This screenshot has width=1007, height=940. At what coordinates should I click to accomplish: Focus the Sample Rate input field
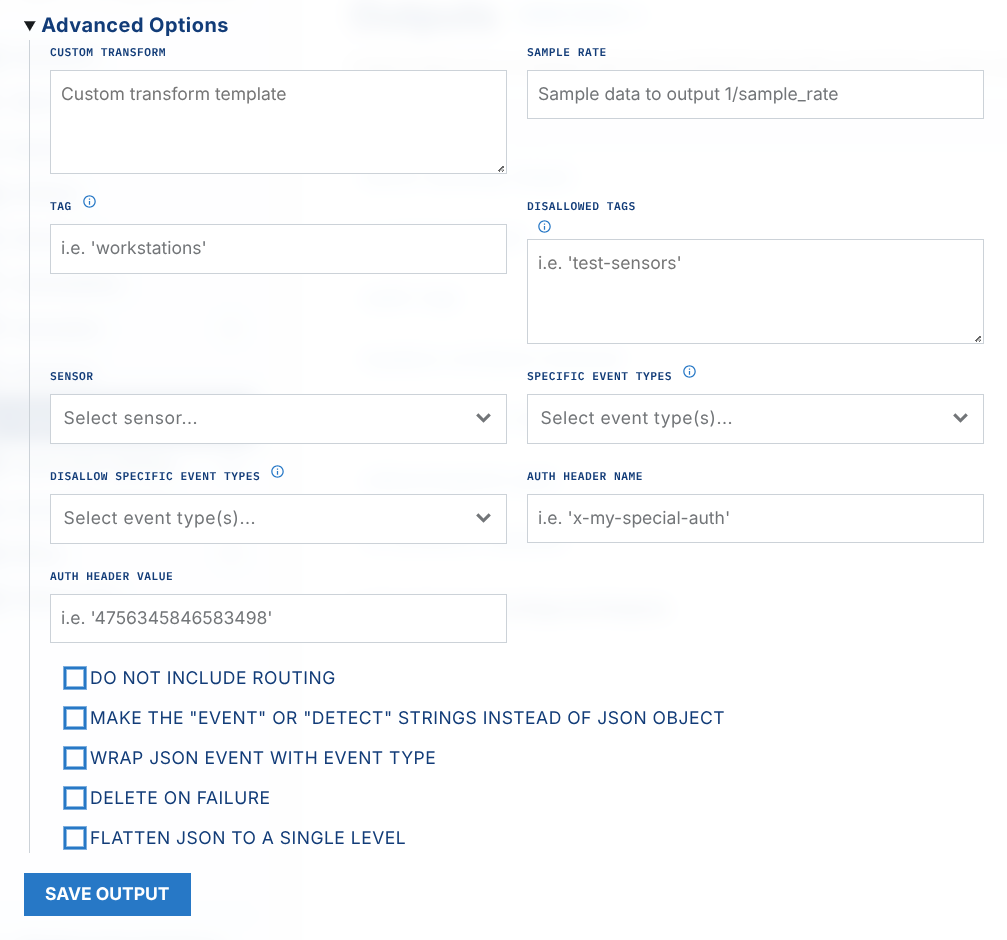click(755, 94)
